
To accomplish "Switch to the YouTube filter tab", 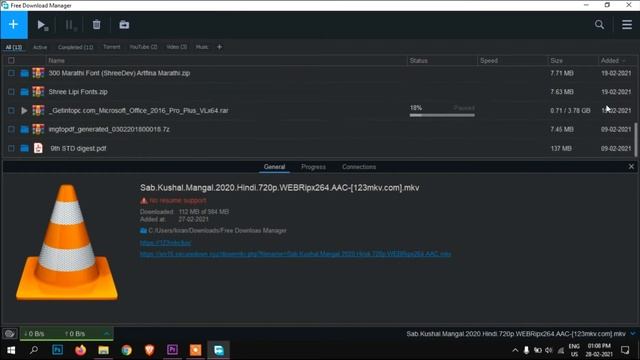I will point(143,47).
